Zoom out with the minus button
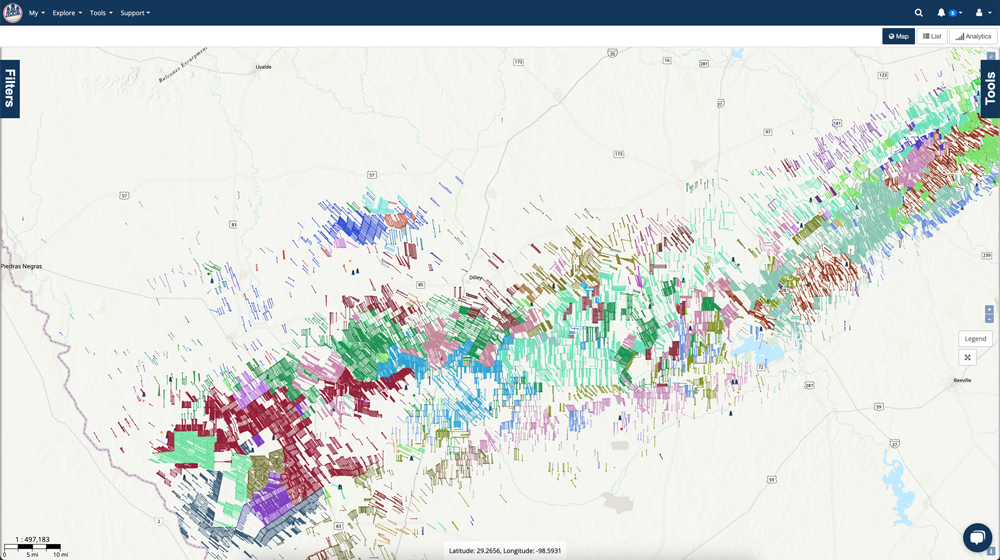This screenshot has height=560, width=1000. 989,320
